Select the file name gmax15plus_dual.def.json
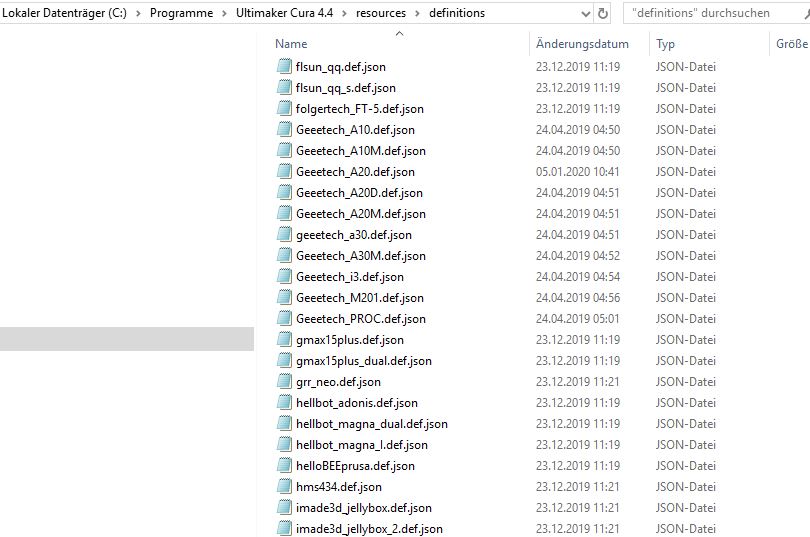Viewport: 810px width, 537px height. [364, 360]
